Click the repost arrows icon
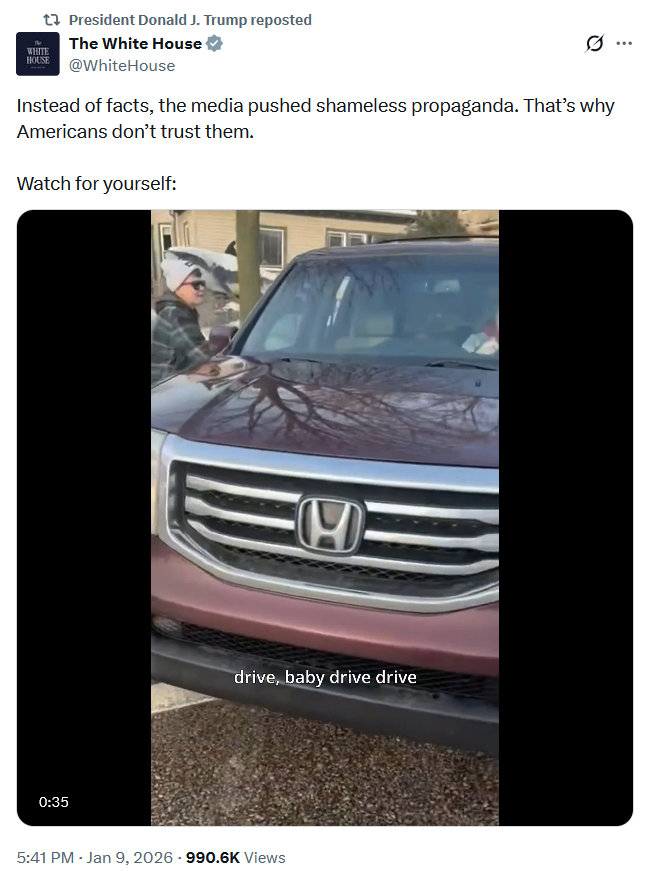Viewport: 647px width, 871px height. [x=52, y=20]
